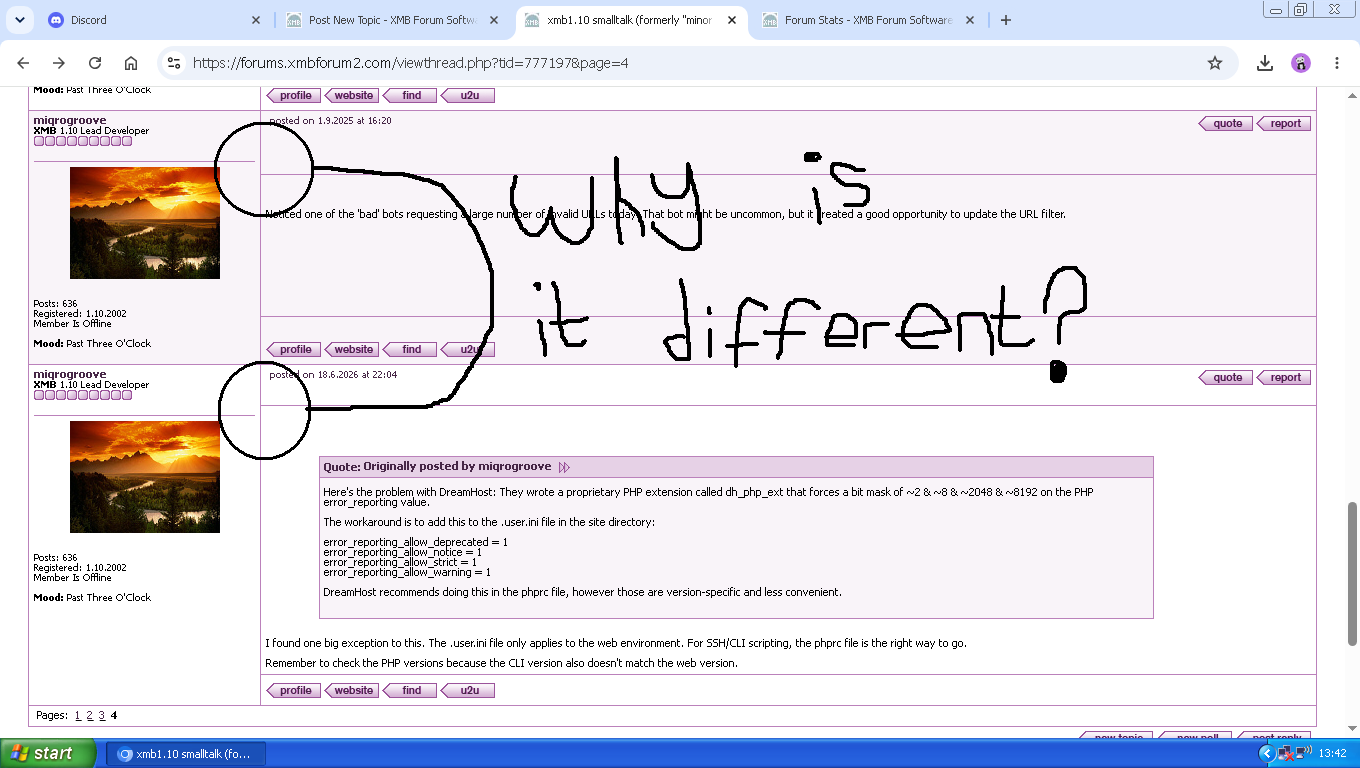Quote the post dated 18.6.2026
This screenshot has height=768, width=1360.
coord(1225,378)
